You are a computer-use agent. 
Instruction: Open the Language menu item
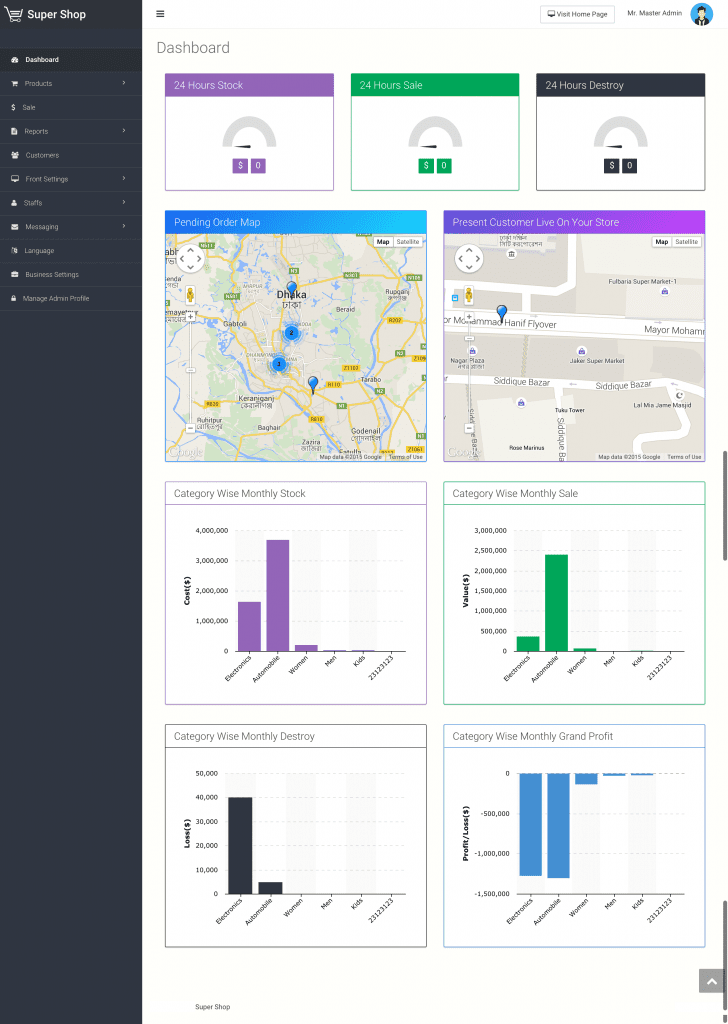click(x=71, y=251)
